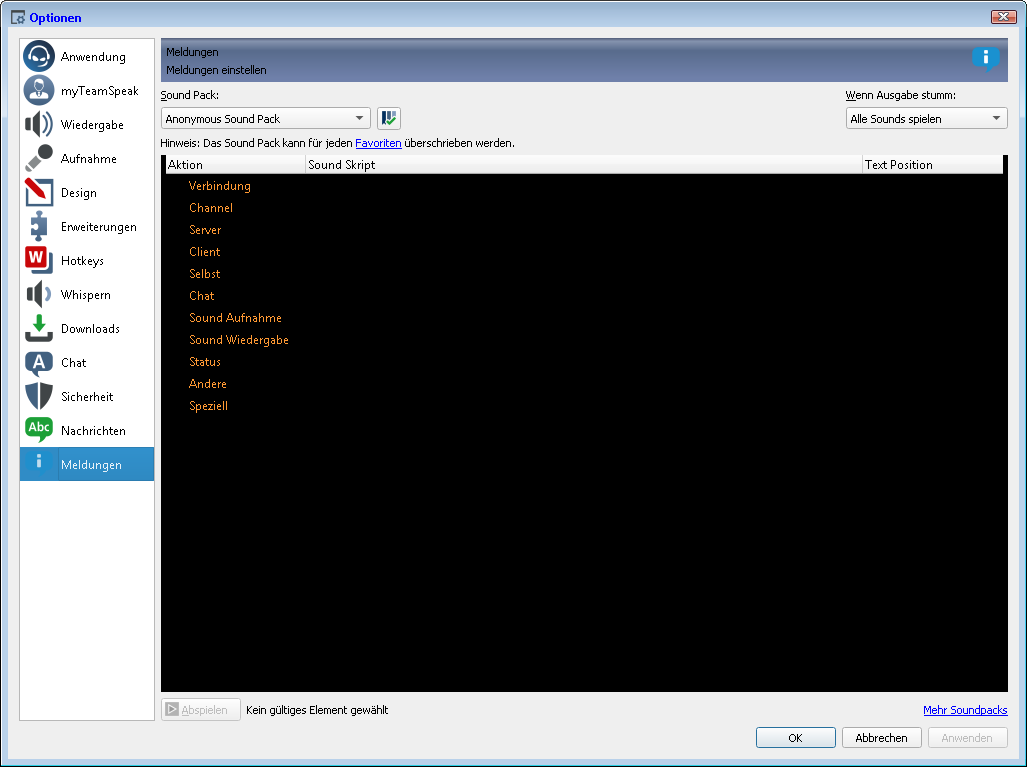Click the Sicherheit shield icon
Image resolution: width=1027 pixels, height=767 pixels.
(x=39, y=397)
